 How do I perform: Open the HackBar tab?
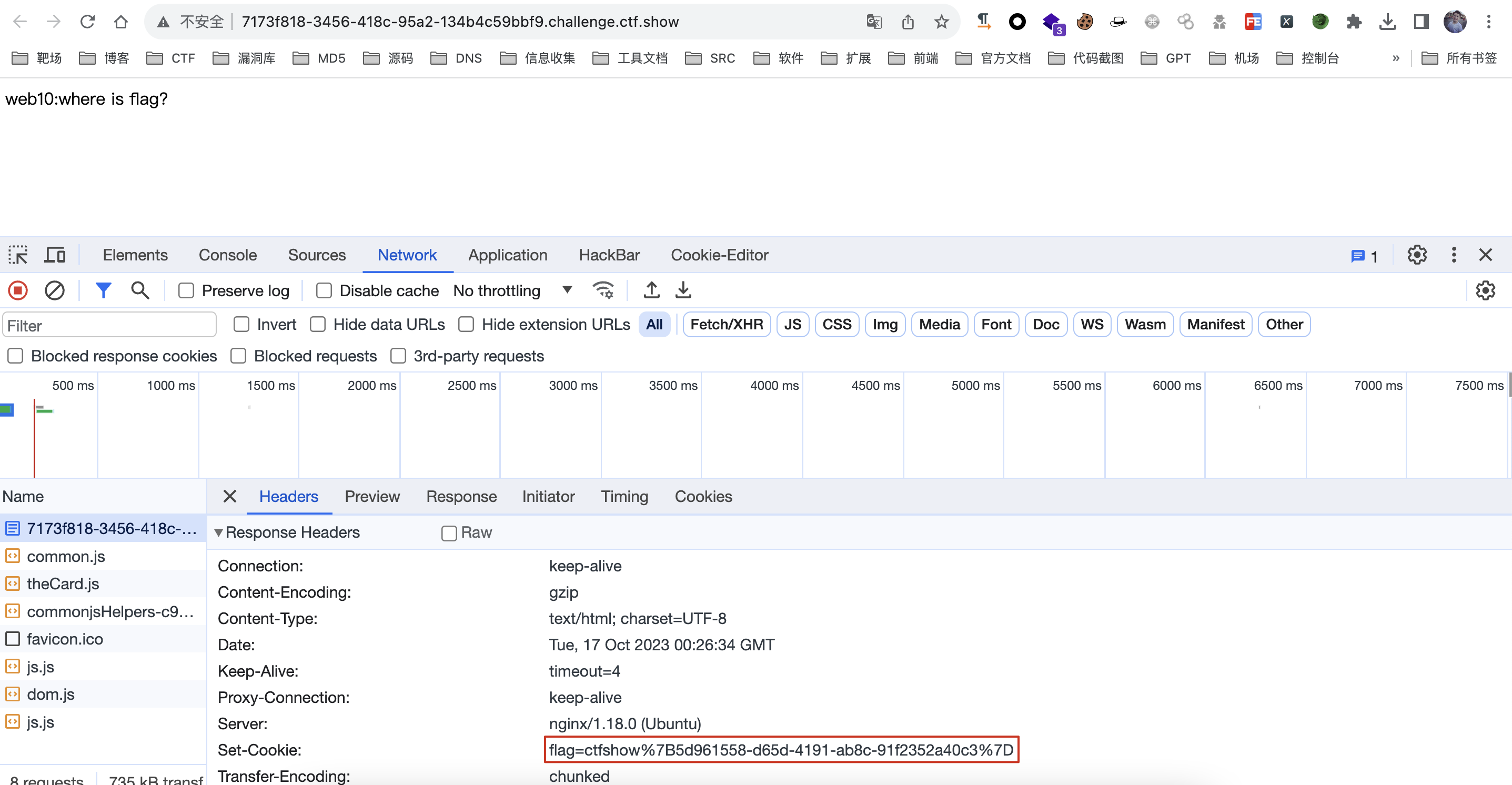click(609, 255)
